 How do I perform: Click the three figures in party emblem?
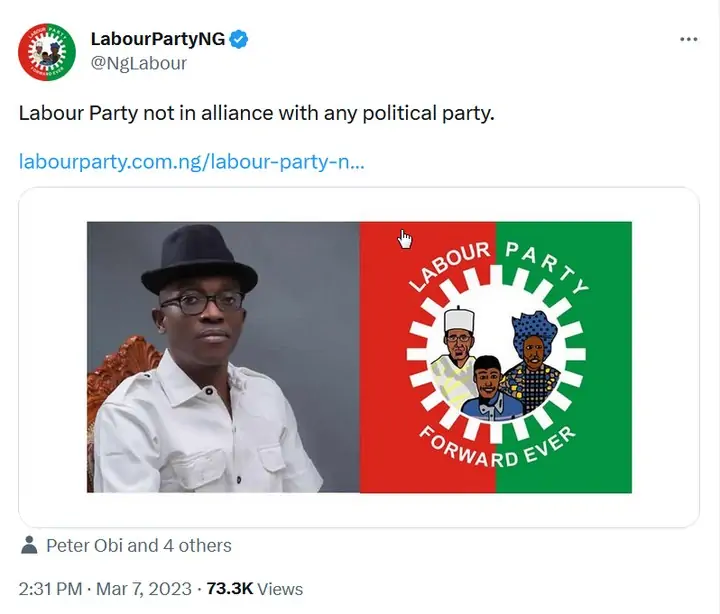coord(496,367)
